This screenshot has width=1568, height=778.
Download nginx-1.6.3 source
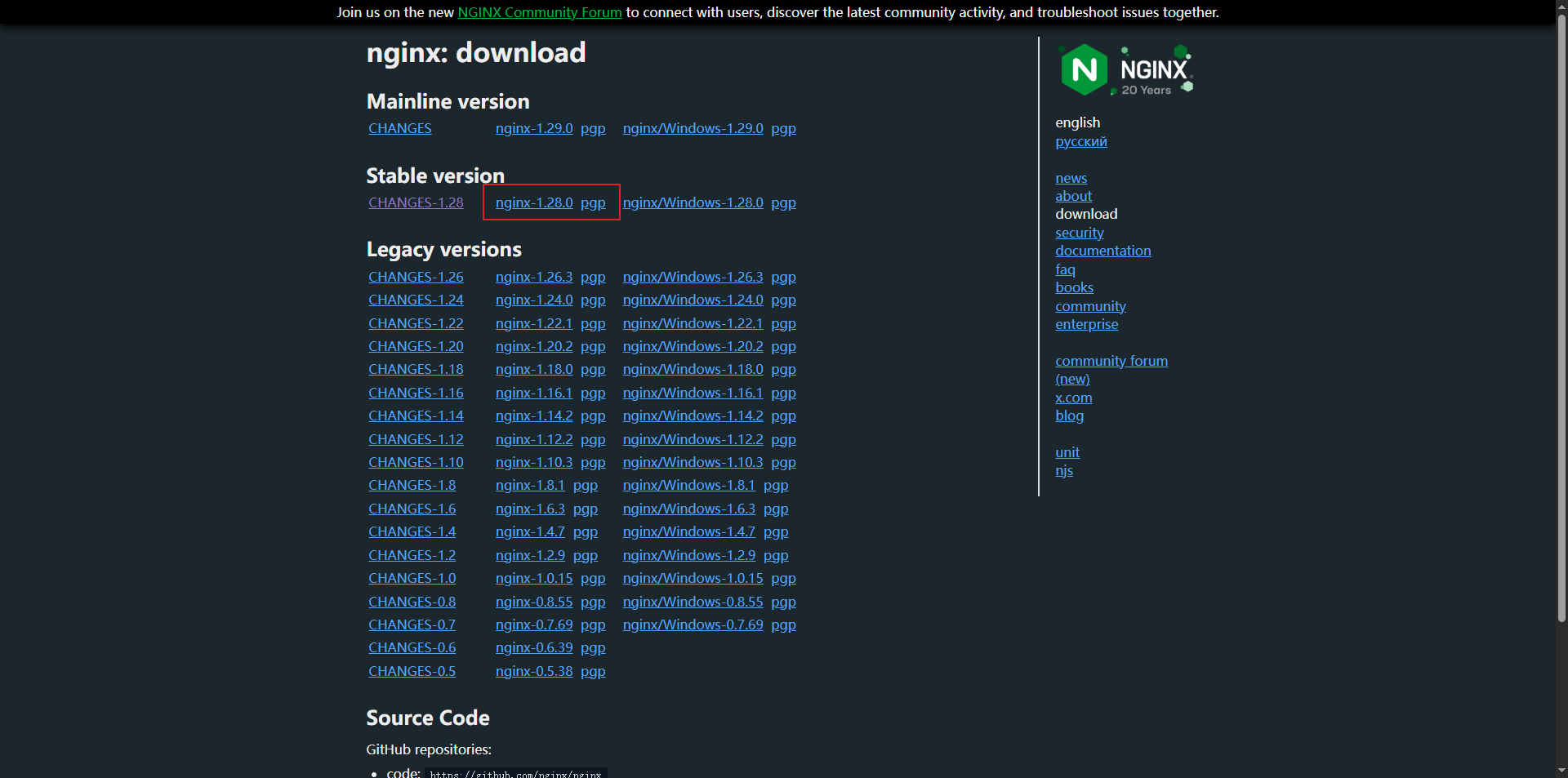(530, 509)
